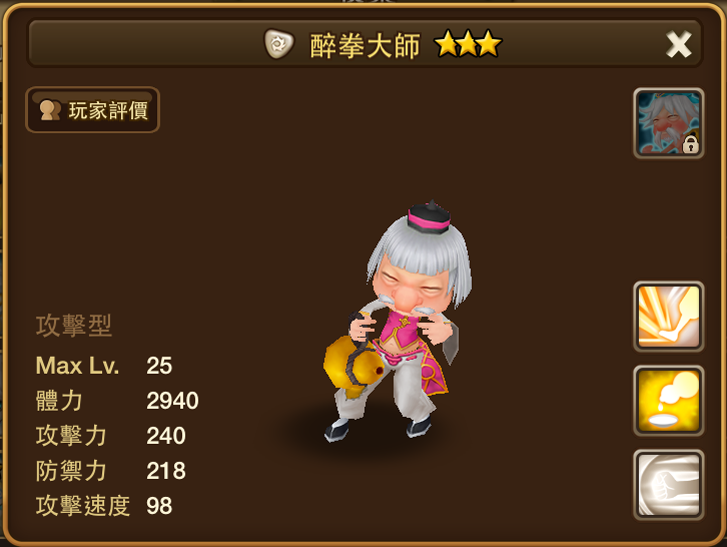Click the 攻擊力 240 stat row
Viewport: 727px width, 547px height.
(x=111, y=436)
